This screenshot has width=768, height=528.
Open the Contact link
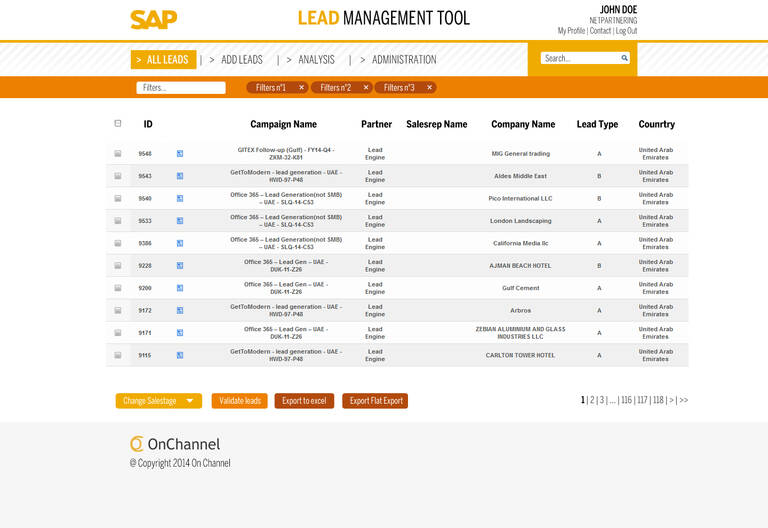600,31
